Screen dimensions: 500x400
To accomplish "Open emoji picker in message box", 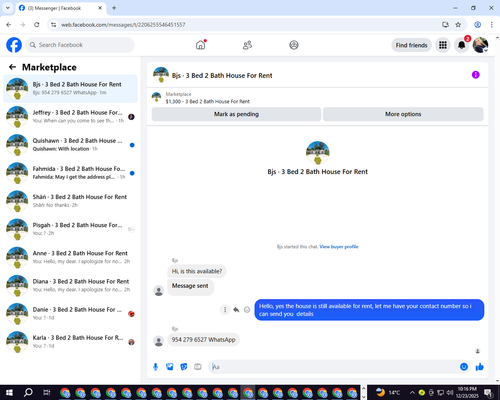I will pyautogui.click(x=464, y=367).
